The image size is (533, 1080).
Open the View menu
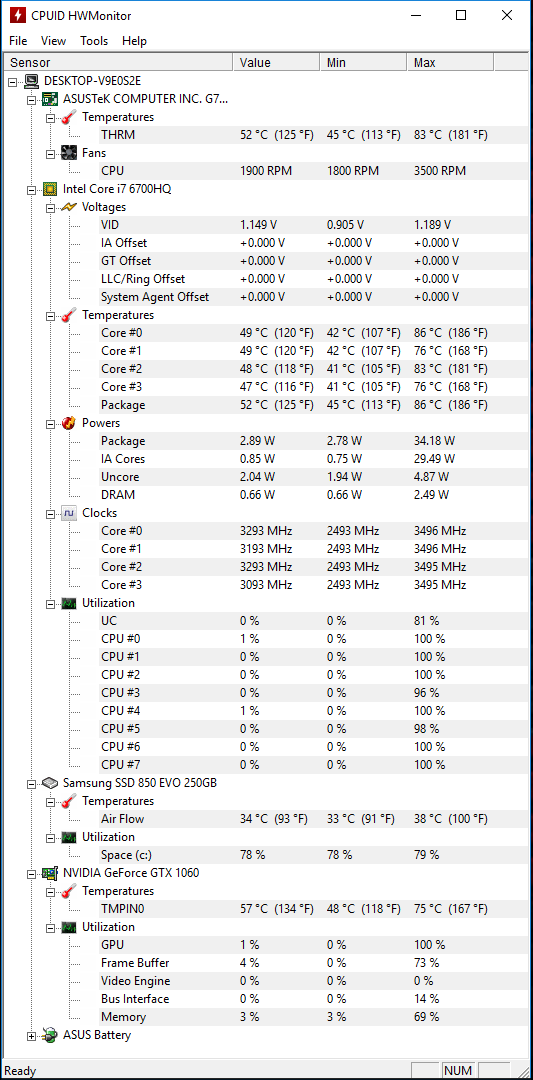(x=54, y=41)
